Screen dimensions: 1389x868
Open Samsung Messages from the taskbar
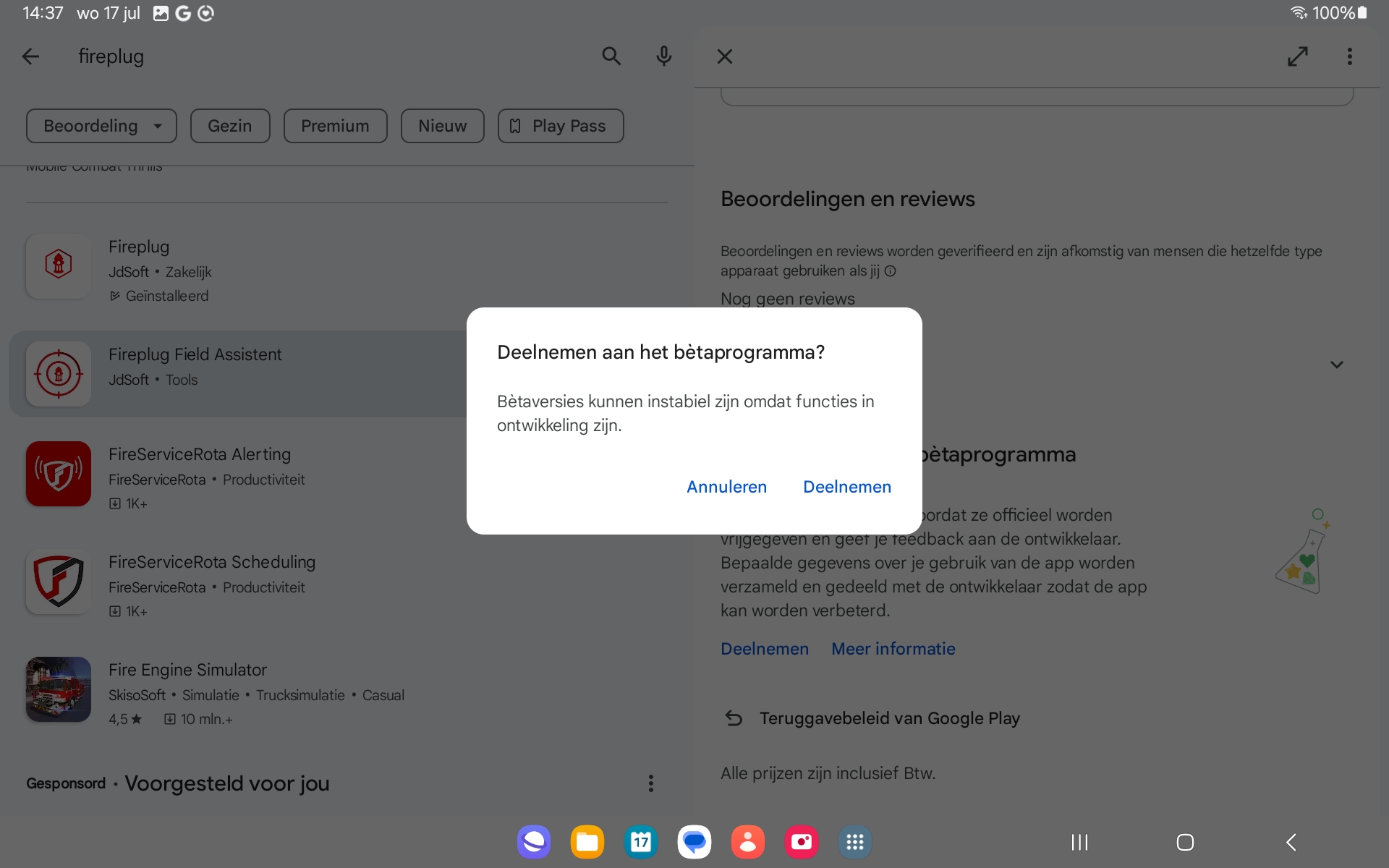(x=694, y=841)
